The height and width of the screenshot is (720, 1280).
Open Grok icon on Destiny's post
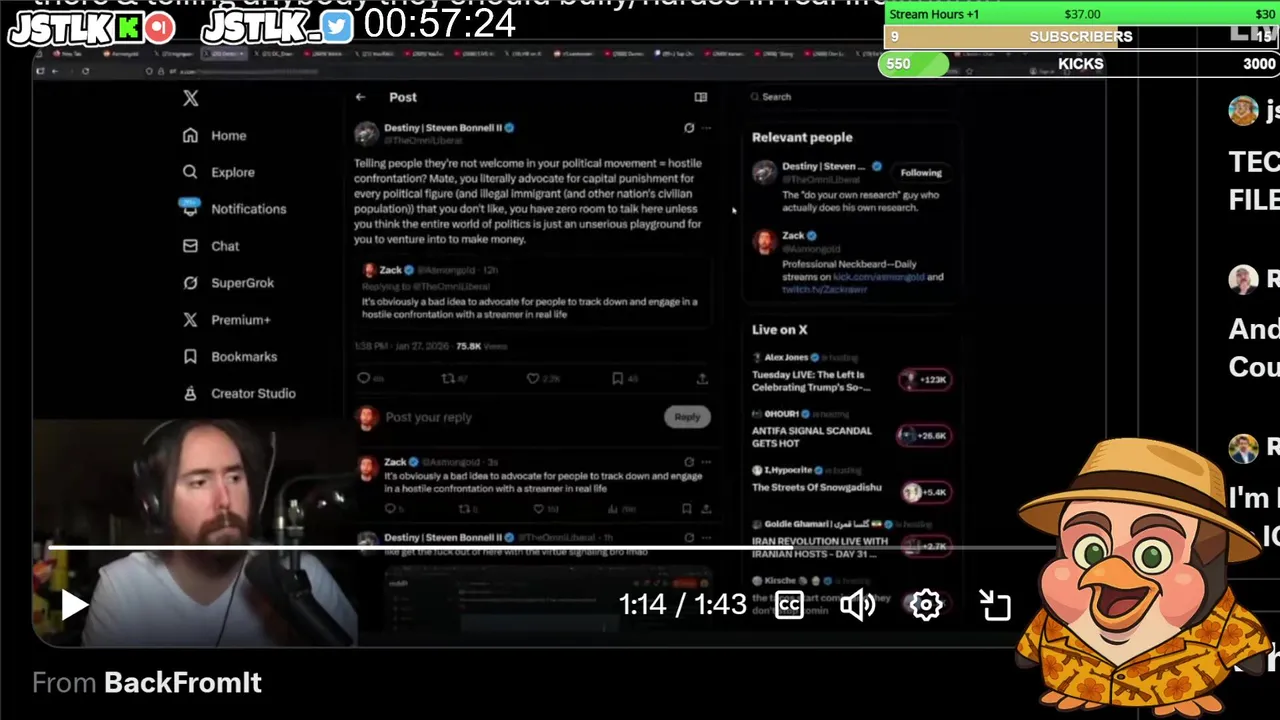(x=689, y=128)
